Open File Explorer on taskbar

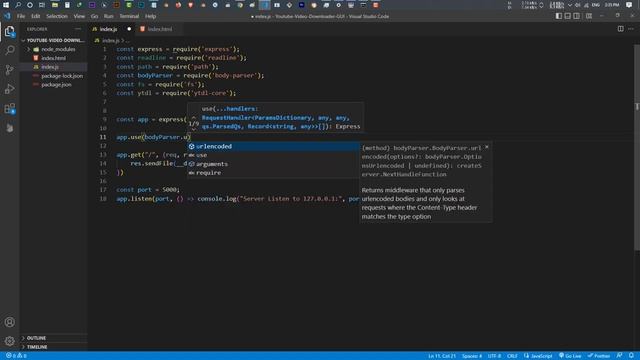tap(55, 5)
